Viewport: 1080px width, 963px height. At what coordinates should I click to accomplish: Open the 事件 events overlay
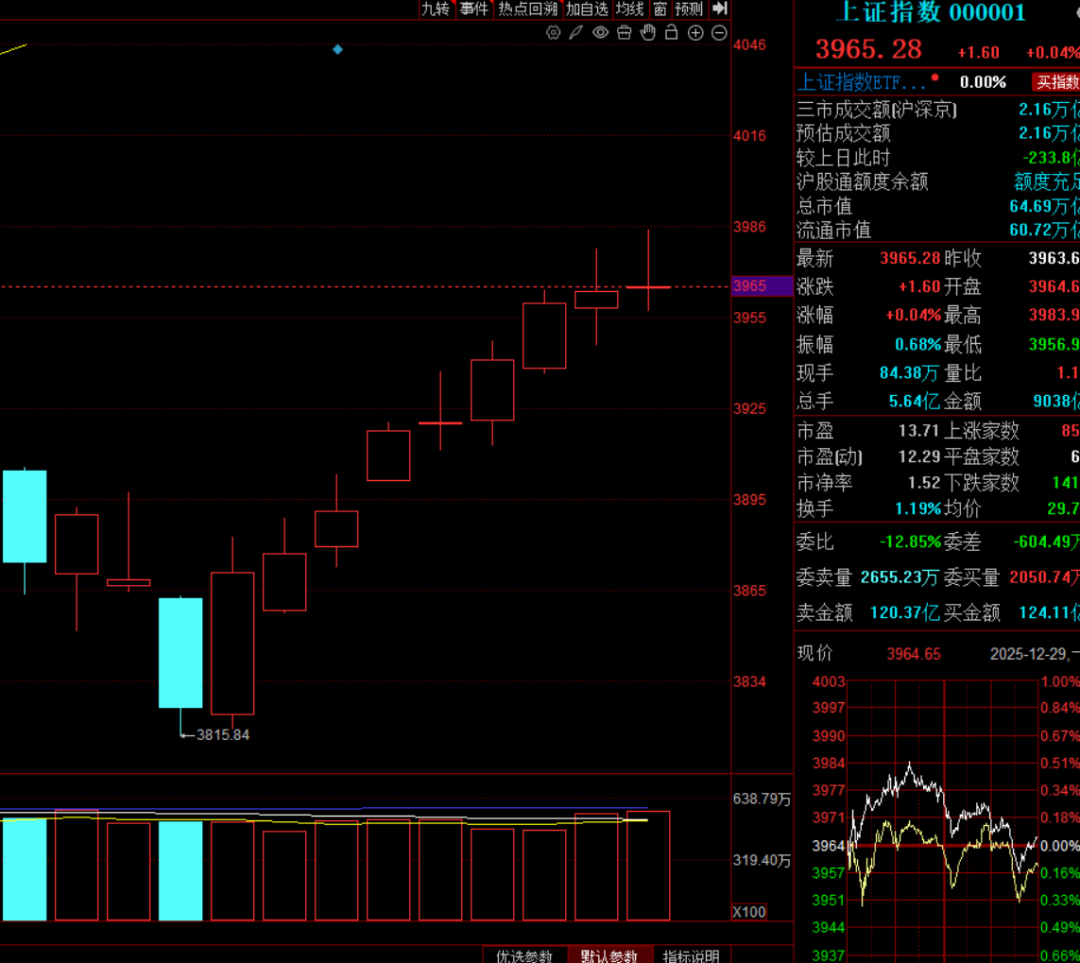(x=474, y=9)
